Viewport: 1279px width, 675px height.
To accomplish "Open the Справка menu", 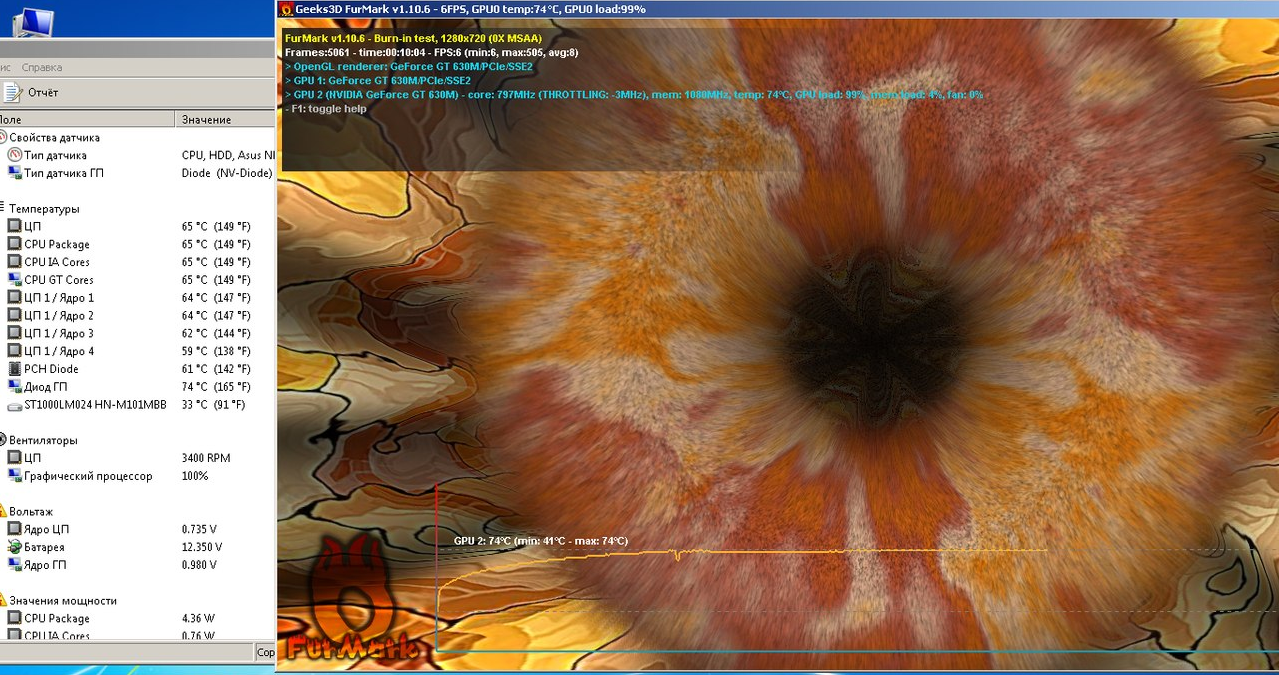I will [42, 67].
